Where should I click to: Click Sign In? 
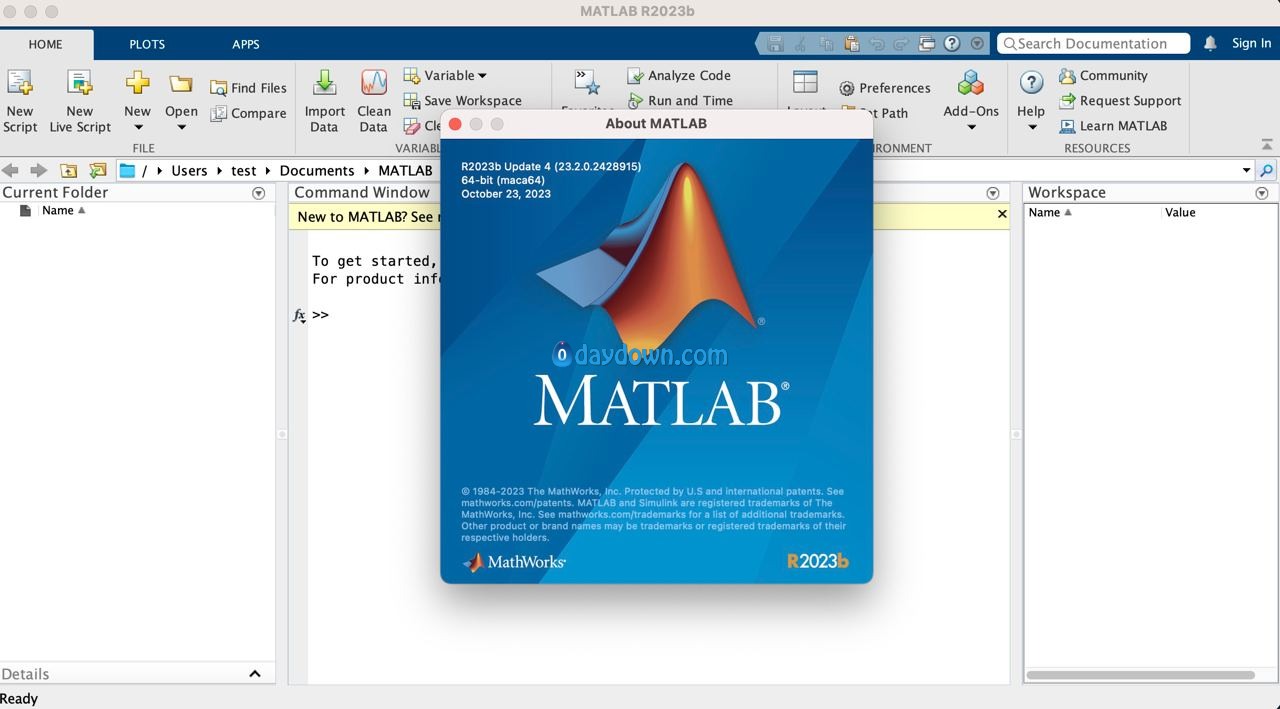pos(1251,43)
